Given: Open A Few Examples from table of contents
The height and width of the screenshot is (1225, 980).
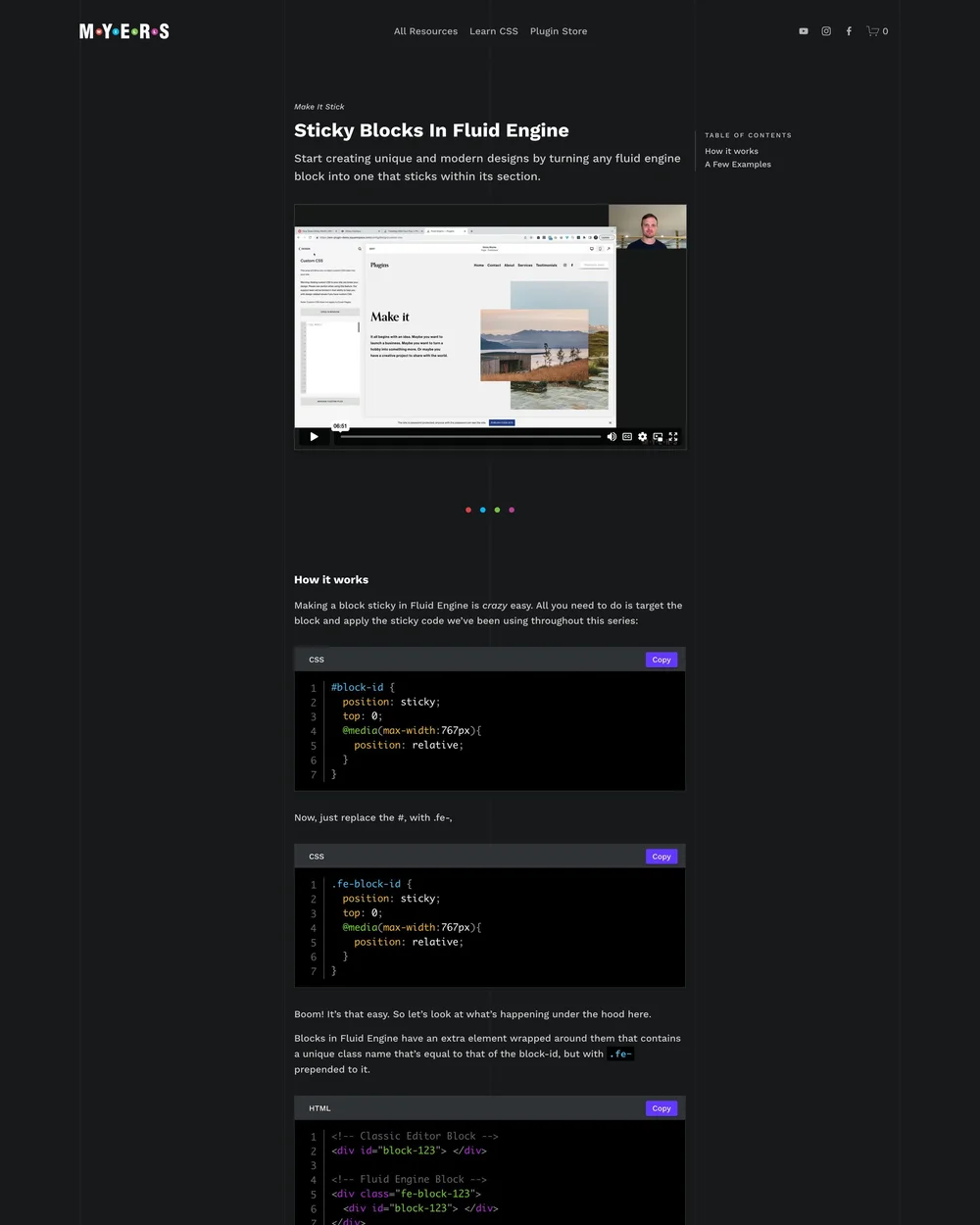Looking at the screenshot, I should pyautogui.click(x=738, y=164).
